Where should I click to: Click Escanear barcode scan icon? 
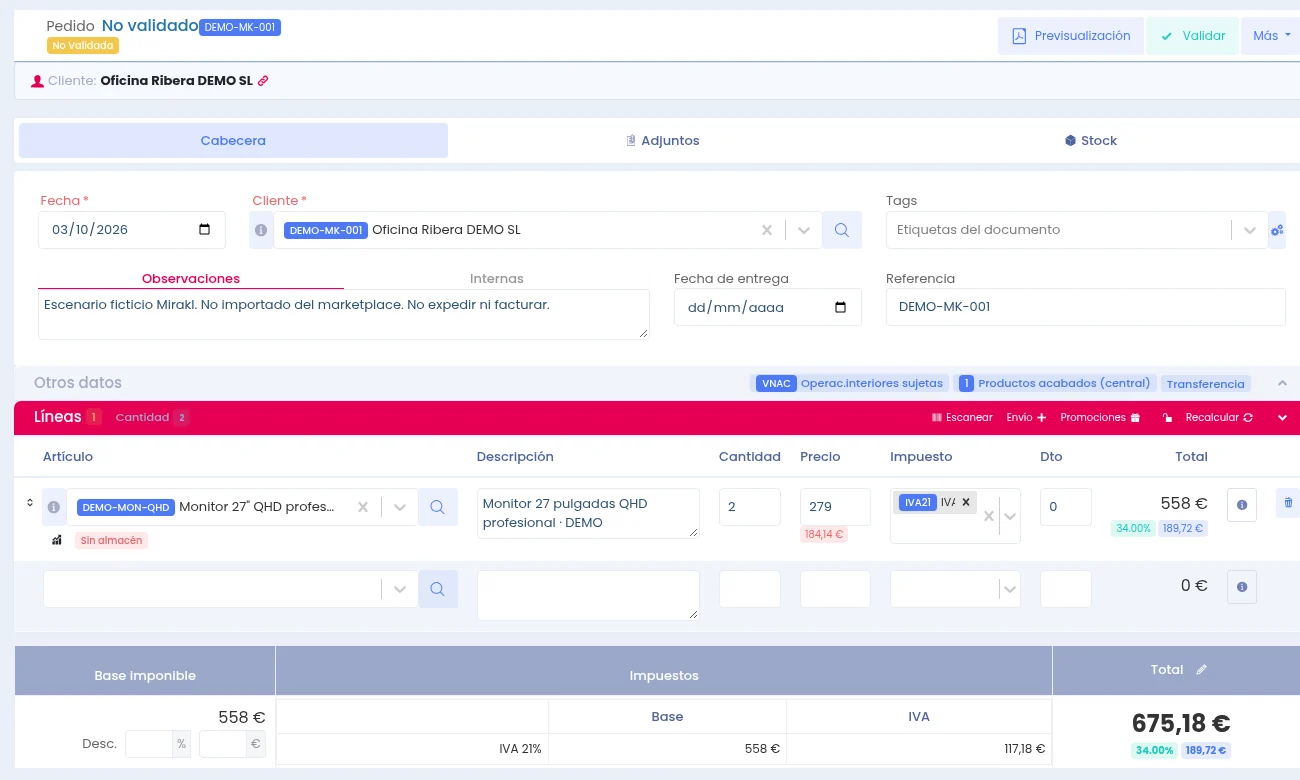(x=962, y=418)
